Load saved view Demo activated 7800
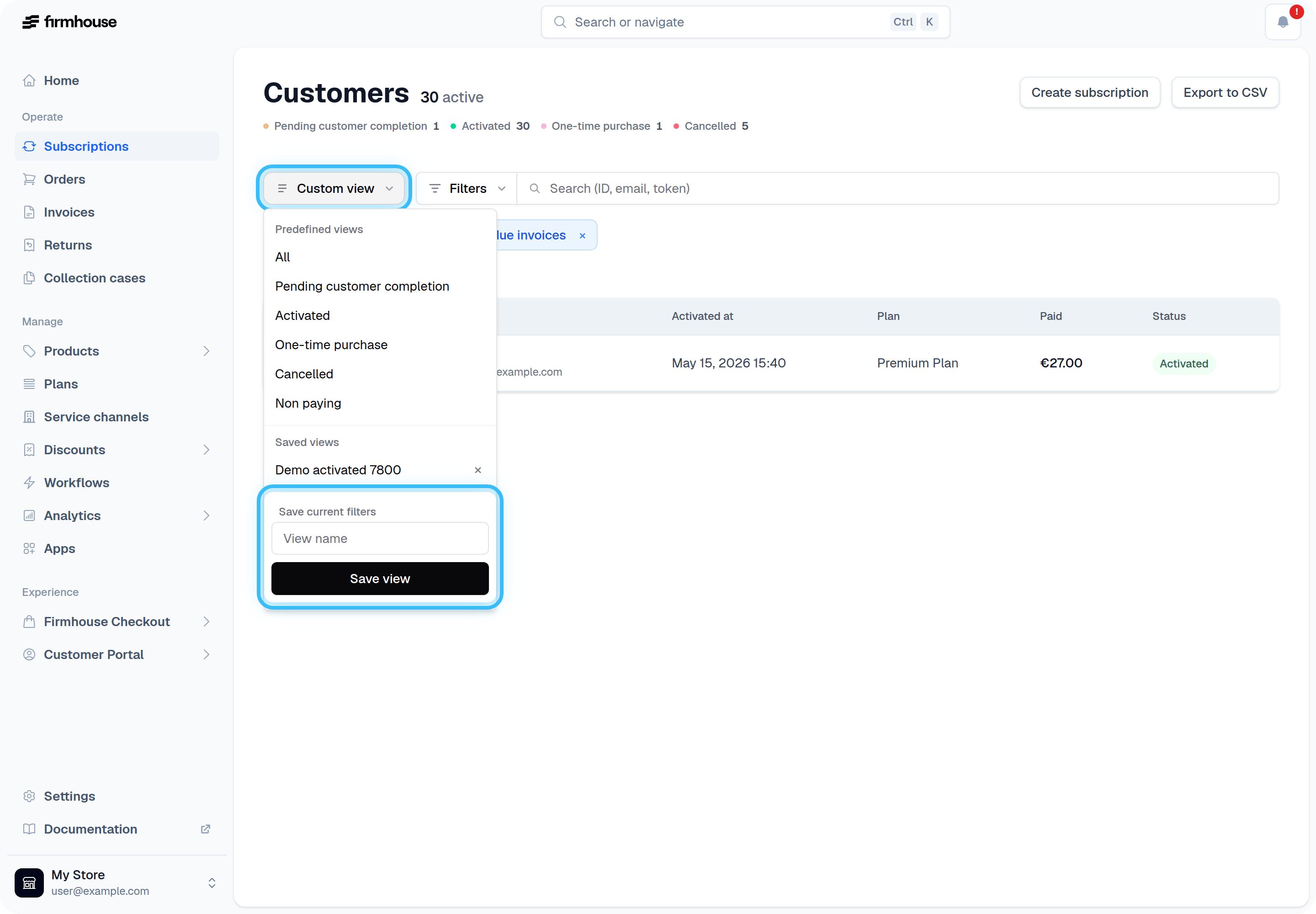This screenshot has height=914, width=1316. pyautogui.click(x=338, y=470)
